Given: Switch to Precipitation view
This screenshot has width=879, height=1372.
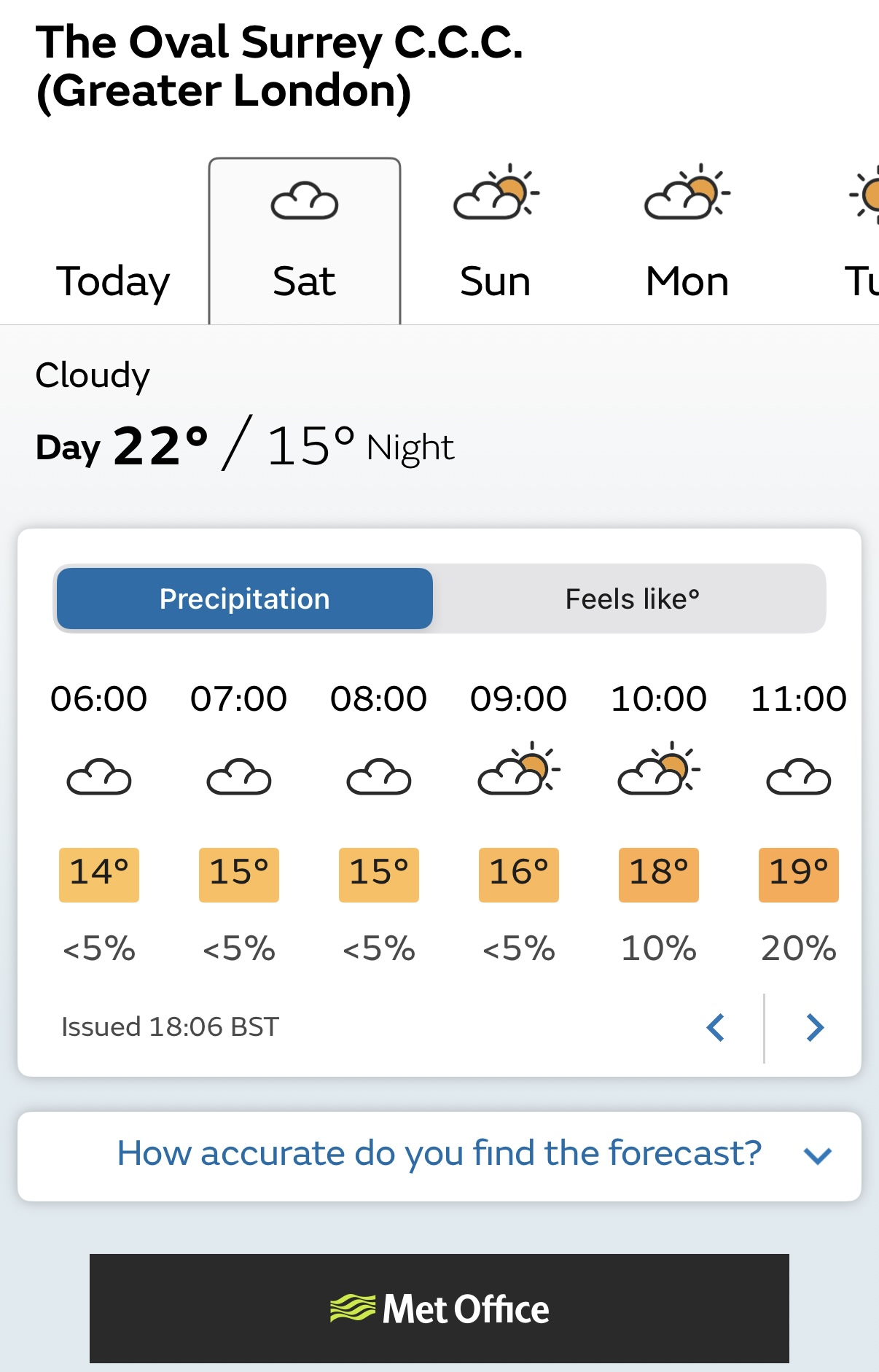Looking at the screenshot, I should [245, 599].
